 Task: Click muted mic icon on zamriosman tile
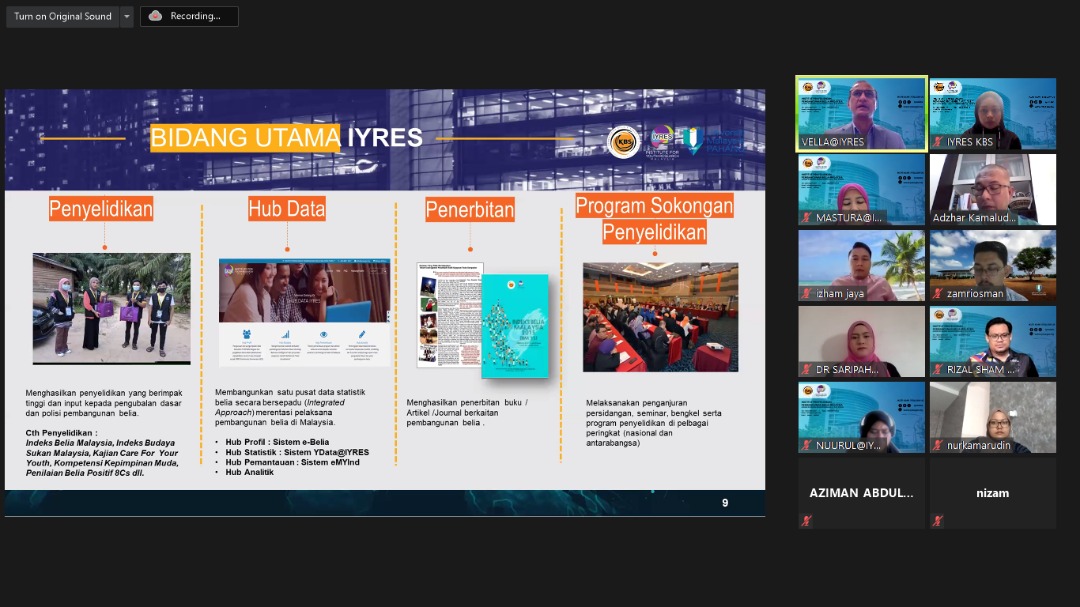938,294
